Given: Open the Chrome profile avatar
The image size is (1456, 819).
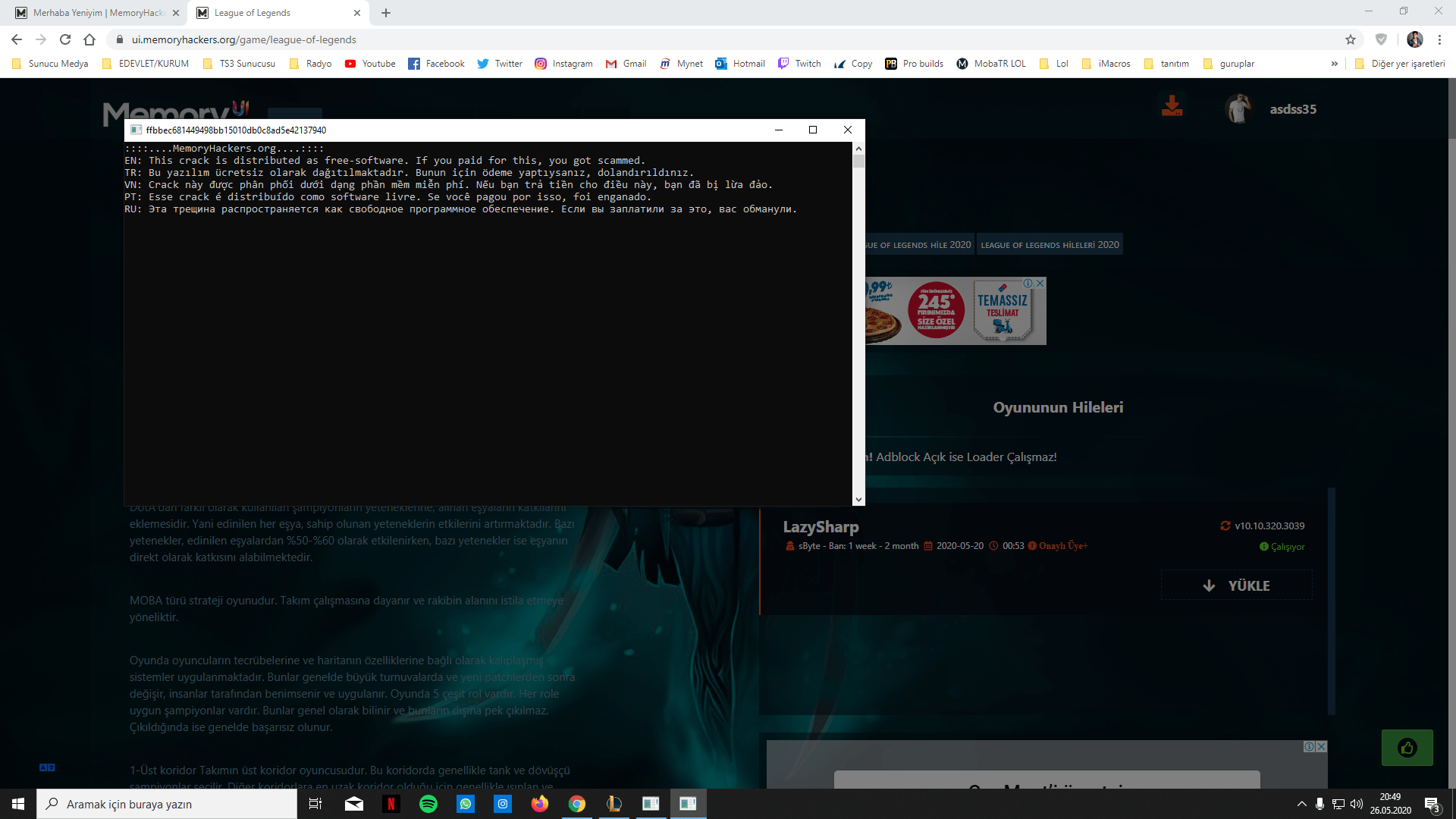Looking at the screenshot, I should 1415,39.
